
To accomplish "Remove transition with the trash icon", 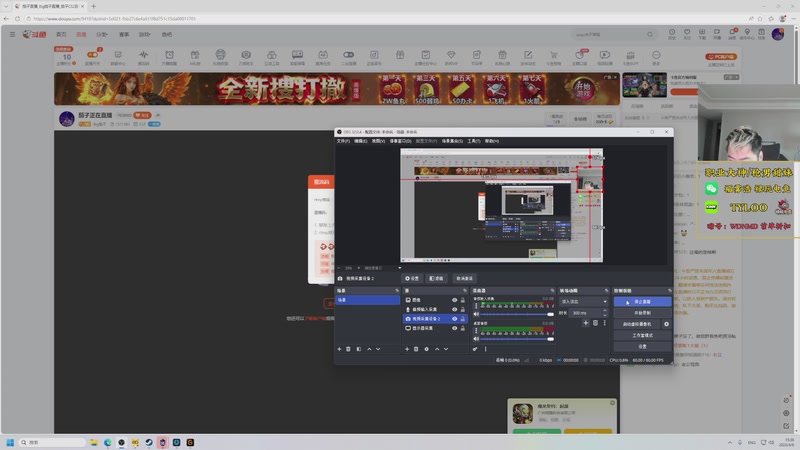I will point(595,323).
